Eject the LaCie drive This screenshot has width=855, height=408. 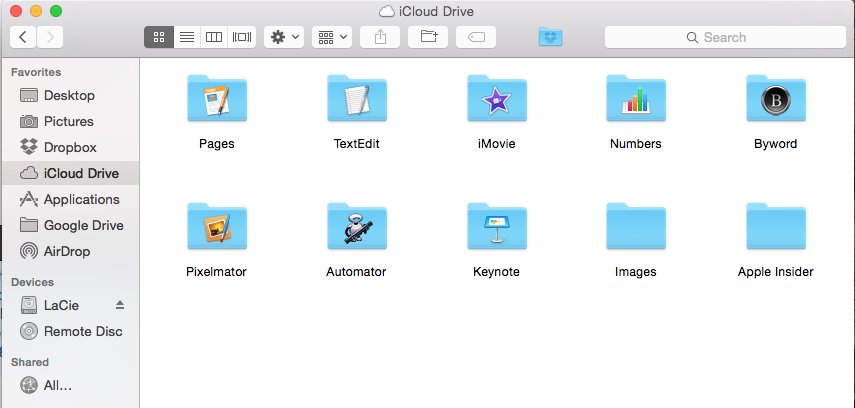coord(120,305)
